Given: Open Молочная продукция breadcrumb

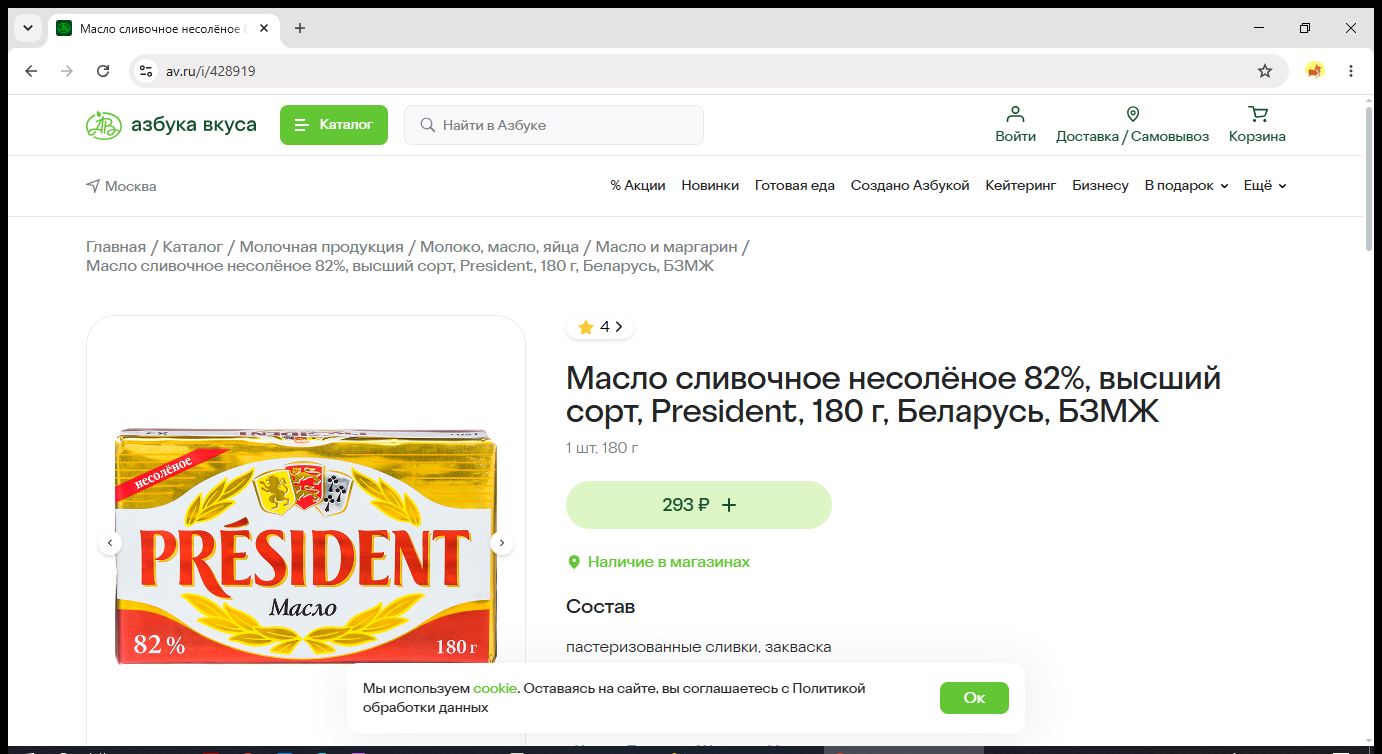Looking at the screenshot, I should [322, 246].
